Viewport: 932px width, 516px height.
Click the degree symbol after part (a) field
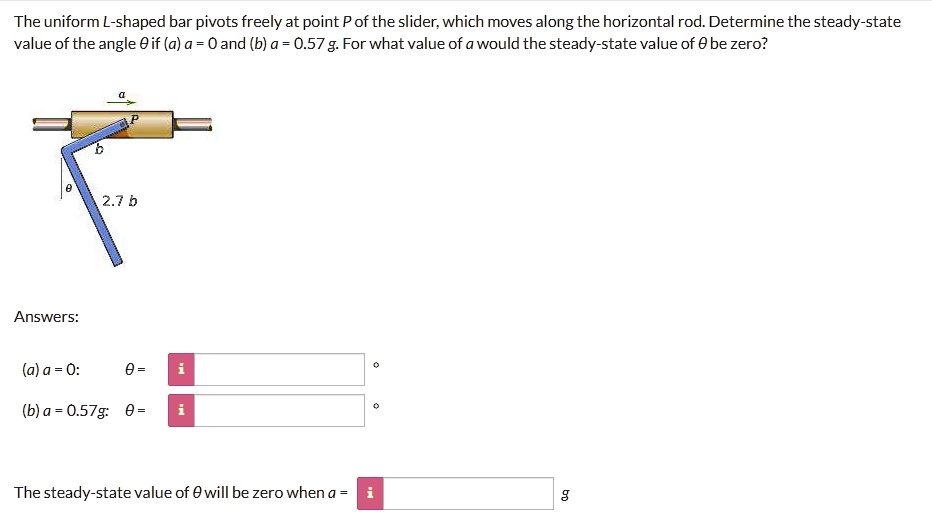(375, 366)
